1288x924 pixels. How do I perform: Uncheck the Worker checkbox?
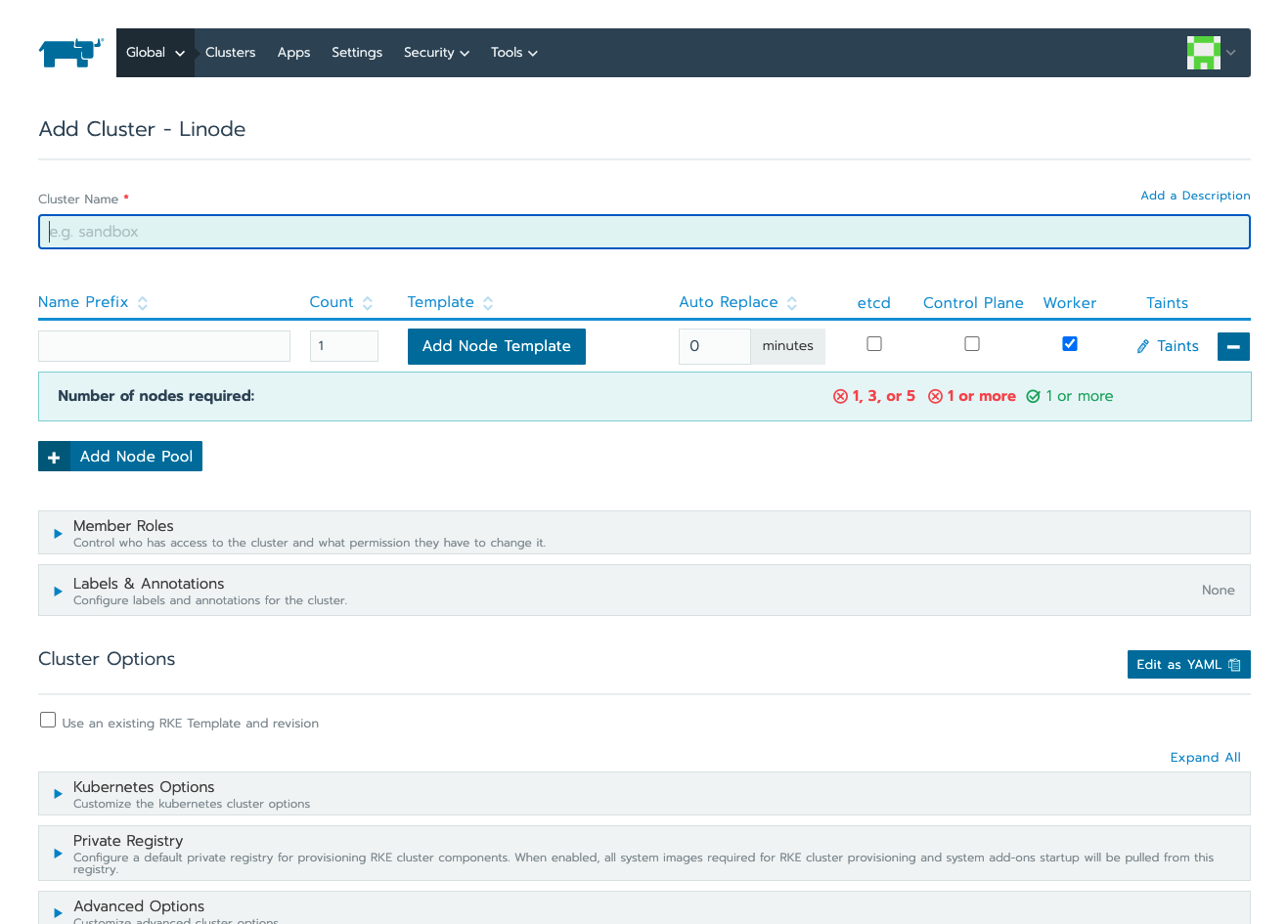[1069, 343]
